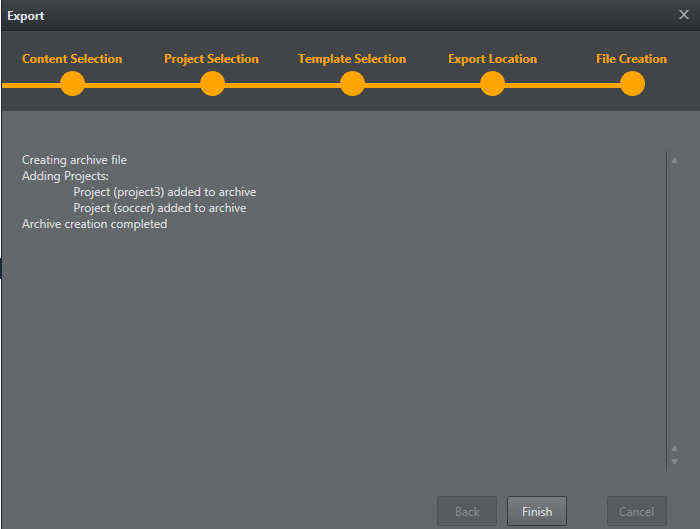Click the Content Selection step label
This screenshot has height=529, width=700.
72,59
